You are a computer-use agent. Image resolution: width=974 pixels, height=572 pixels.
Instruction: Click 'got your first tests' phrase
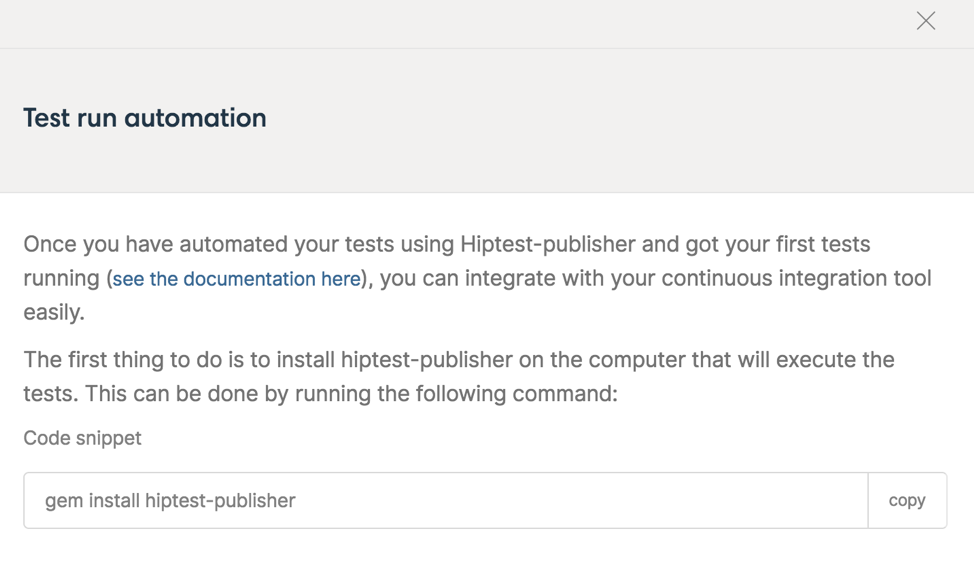coord(778,245)
